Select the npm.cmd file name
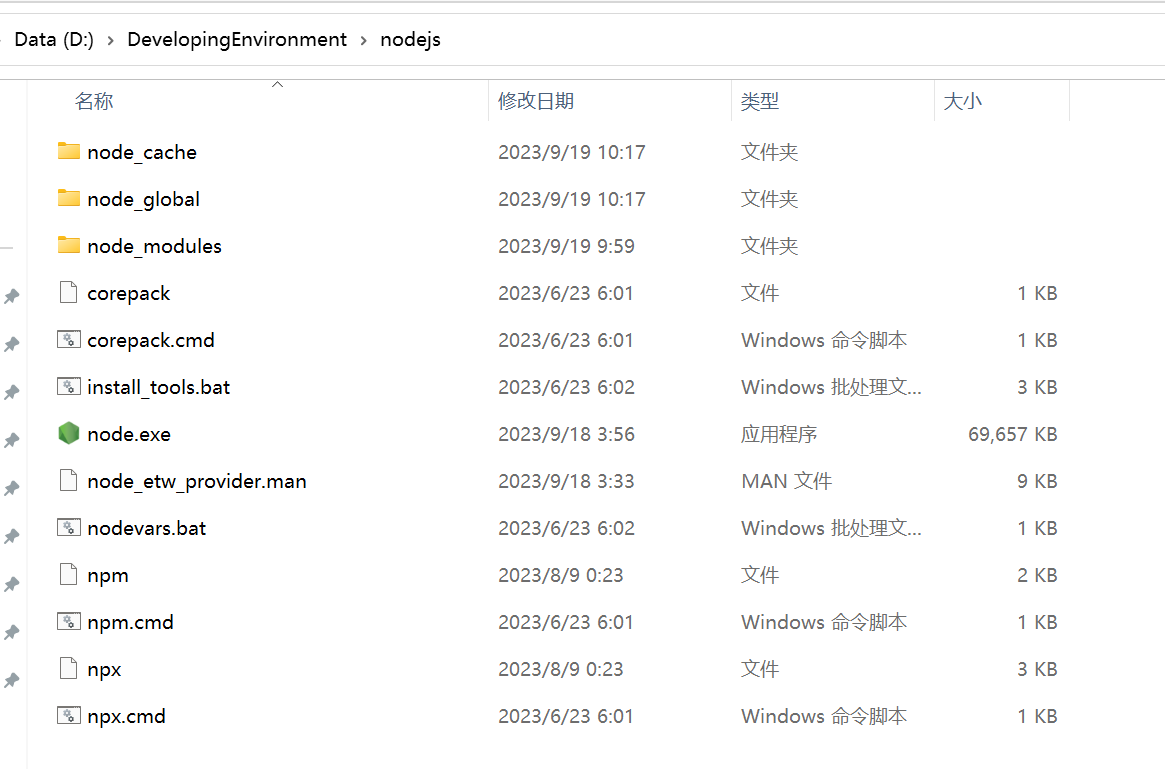The width and height of the screenshot is (1165, 769). tap(130, 622)
